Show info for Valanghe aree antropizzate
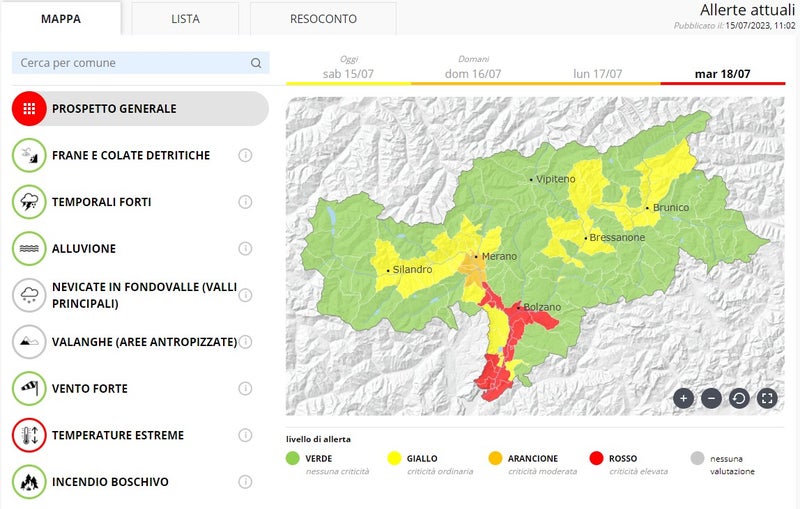 pyautogui.click(x=245, y=342)
